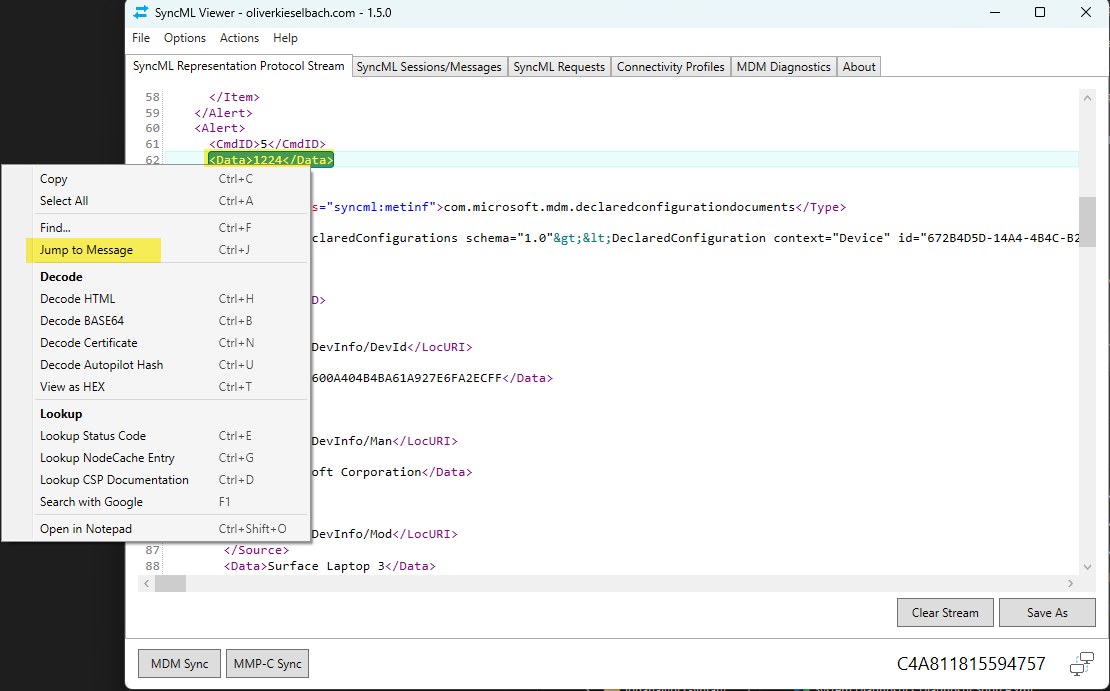Click com.microsoft.mdm.declaredconfigurationdocuments text
The width and height of the screenshot is (1110, 691).
coord(619,207)
